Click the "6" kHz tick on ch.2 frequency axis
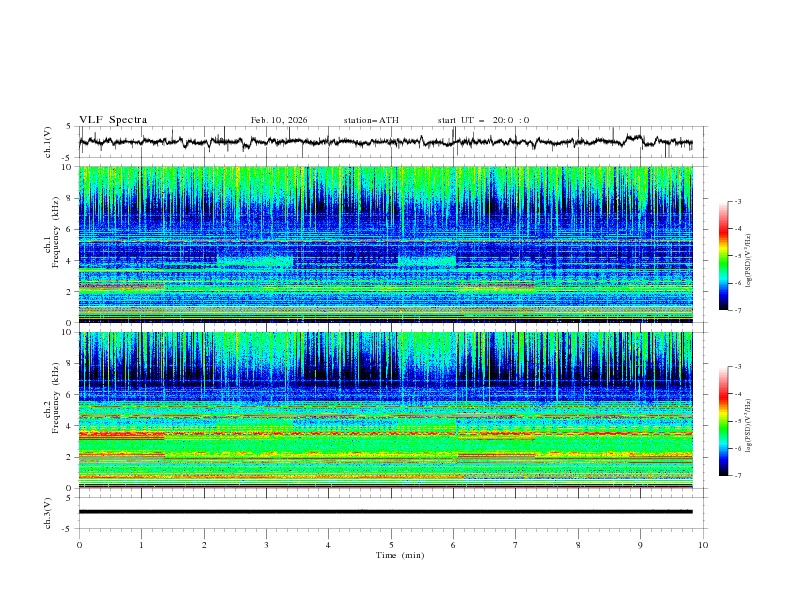Image resolution: width=792 pixels, height=612 pixels. pyautogui.click(x=71, y=395)
